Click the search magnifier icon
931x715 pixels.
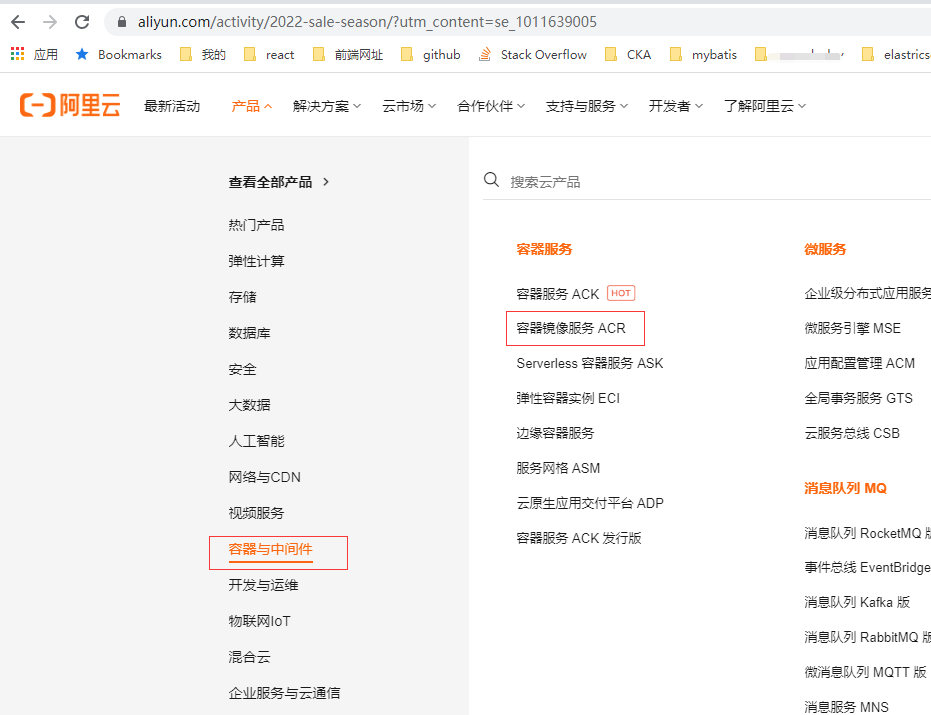click(491, 179)
